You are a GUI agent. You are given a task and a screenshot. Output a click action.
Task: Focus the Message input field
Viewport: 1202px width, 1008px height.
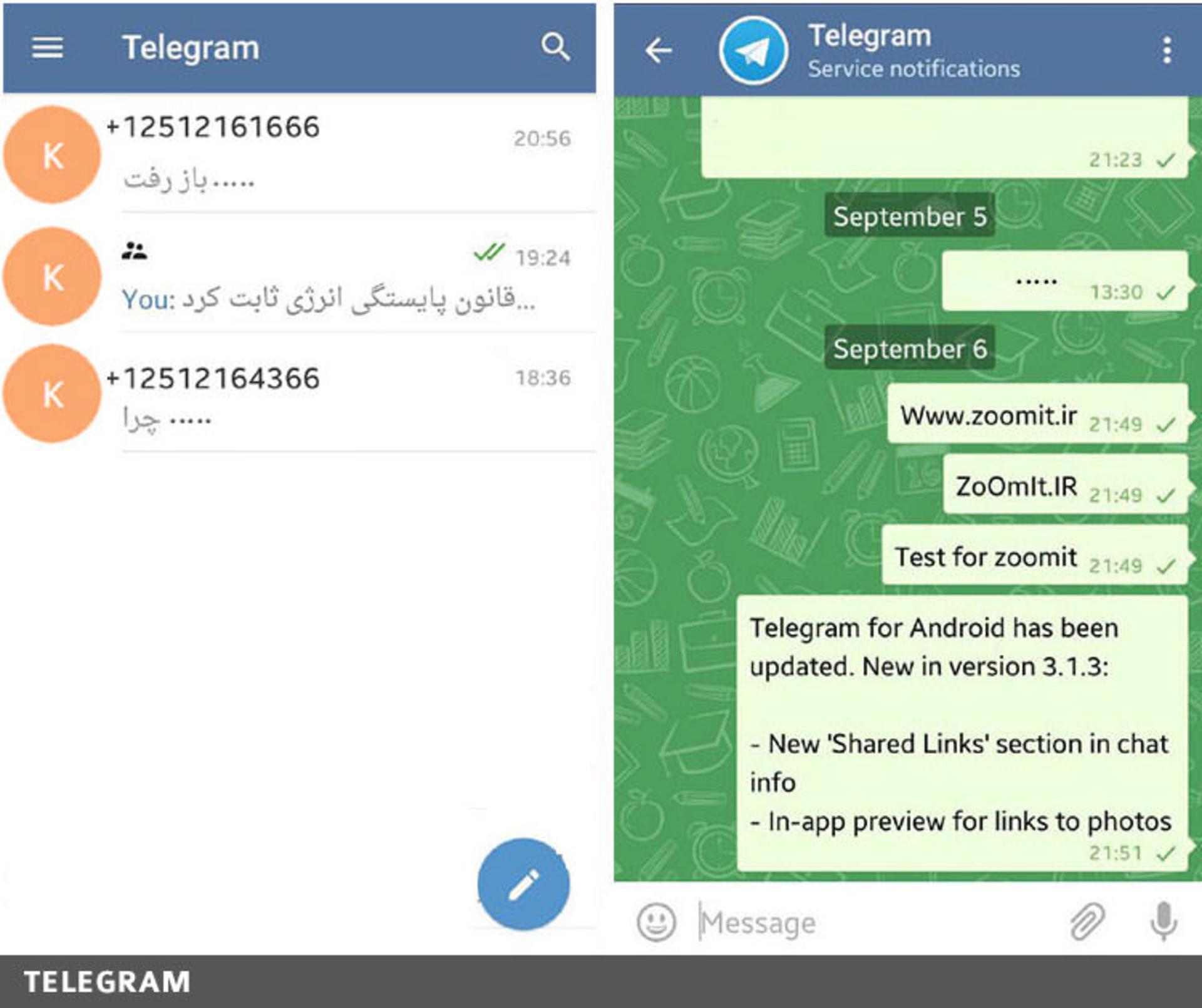[876, 923]
